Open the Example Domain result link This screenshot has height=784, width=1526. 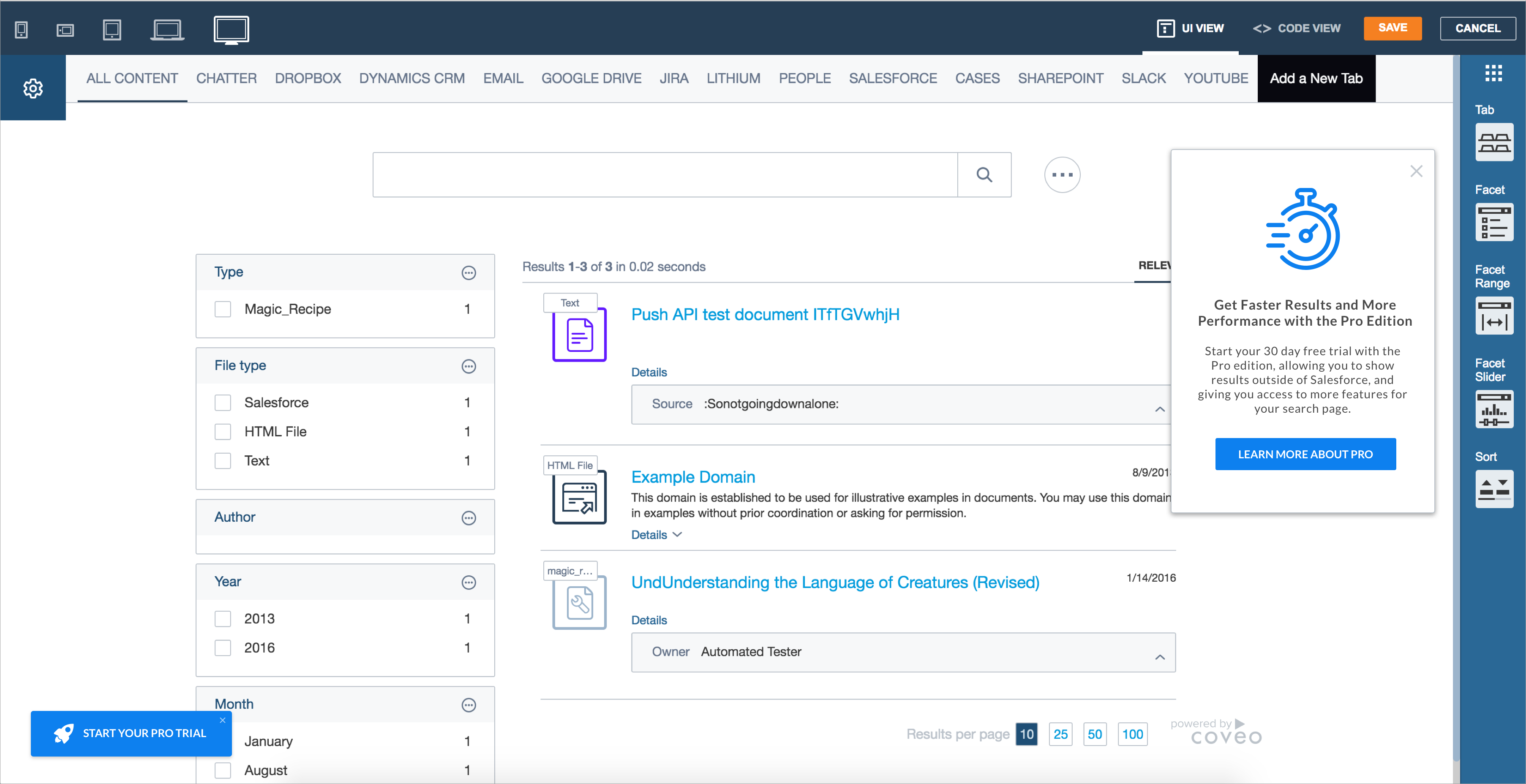point(692,477)
